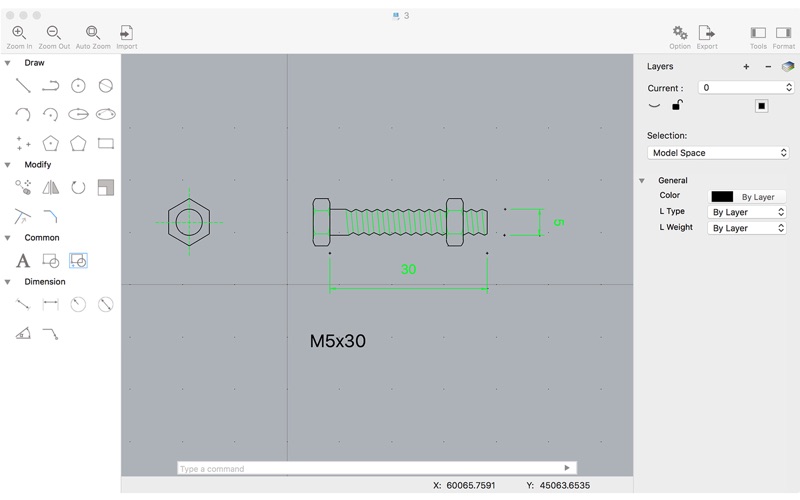
Task: Select the plain Polygon tool
Action: (x=78, y=143)
